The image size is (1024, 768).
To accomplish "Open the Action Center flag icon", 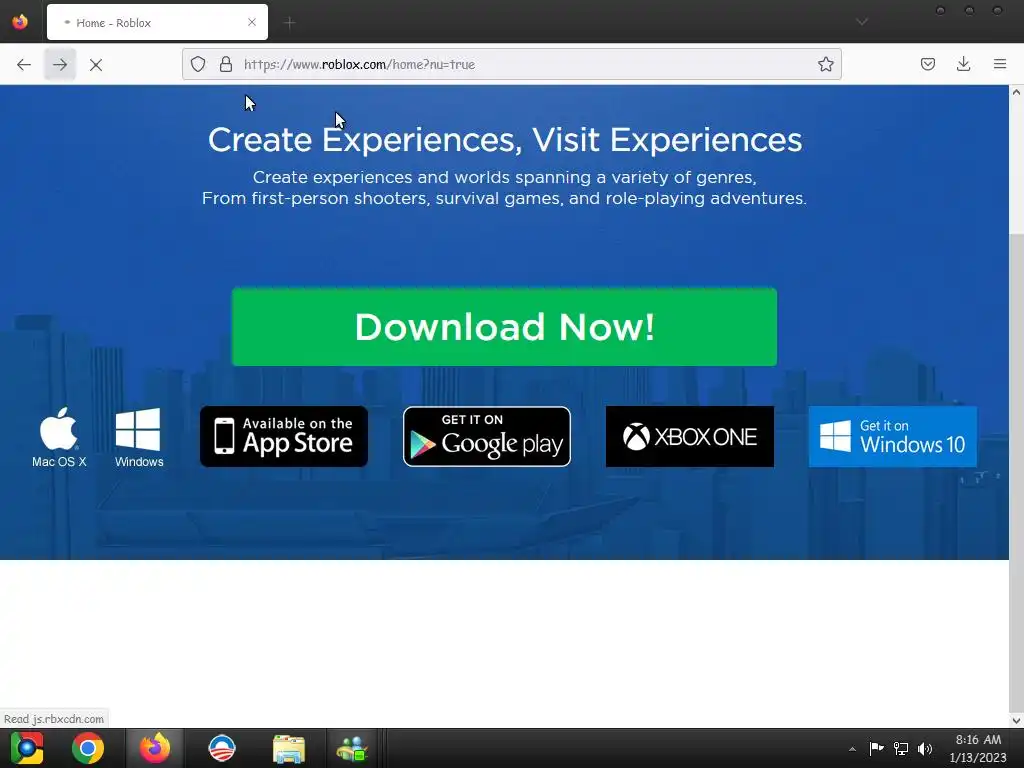I will [x=876, y=748].
